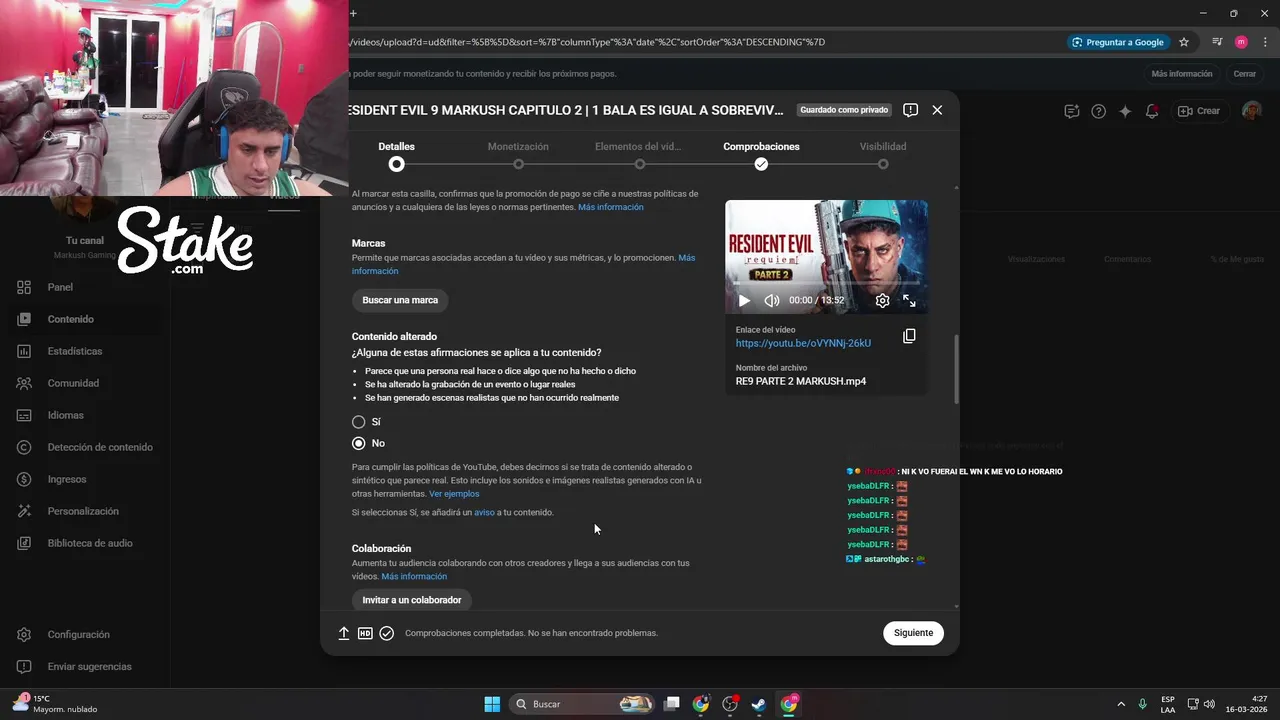Open the weather widget on taskbar

[56, 704]
